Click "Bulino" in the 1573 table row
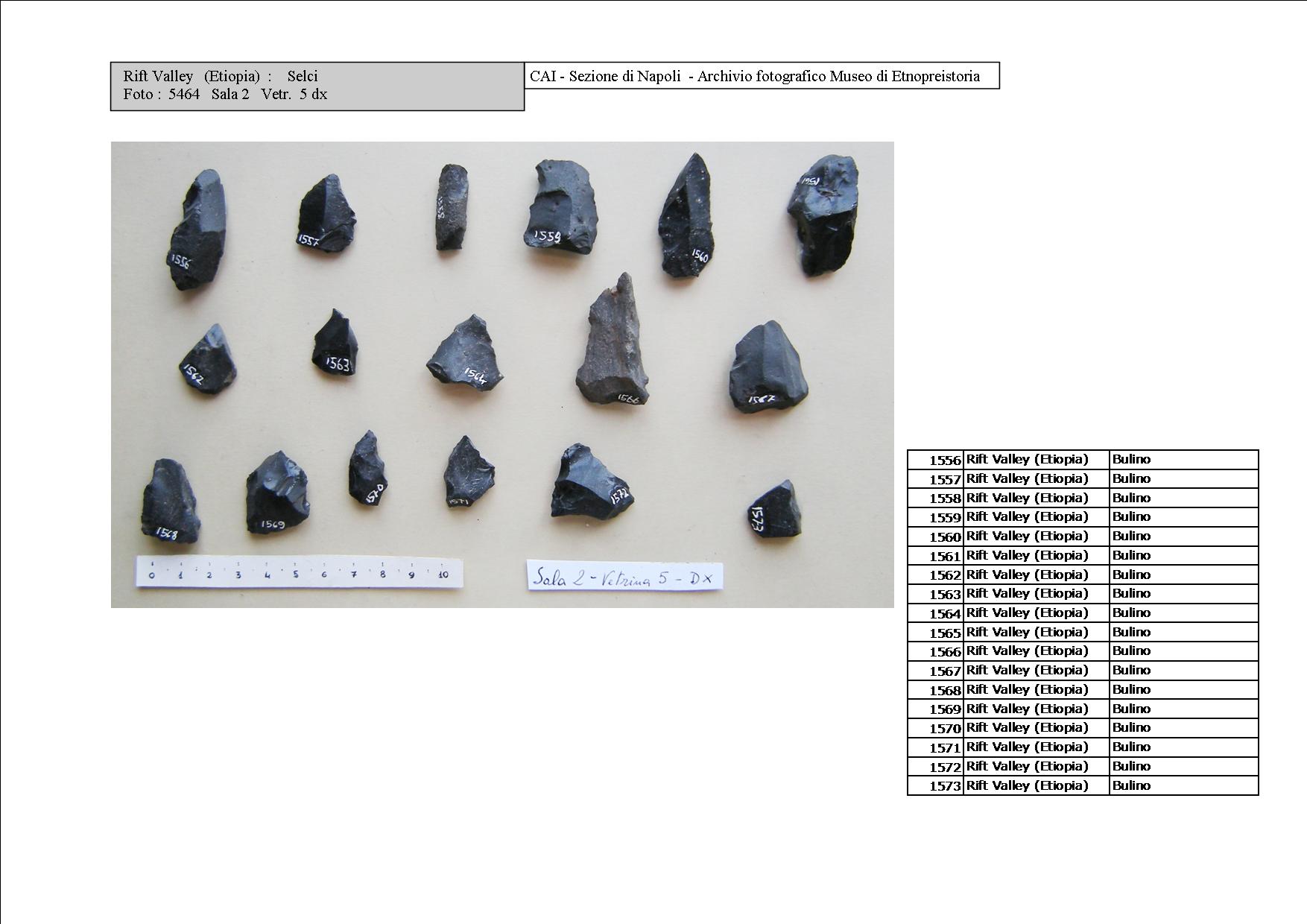 1131,785
